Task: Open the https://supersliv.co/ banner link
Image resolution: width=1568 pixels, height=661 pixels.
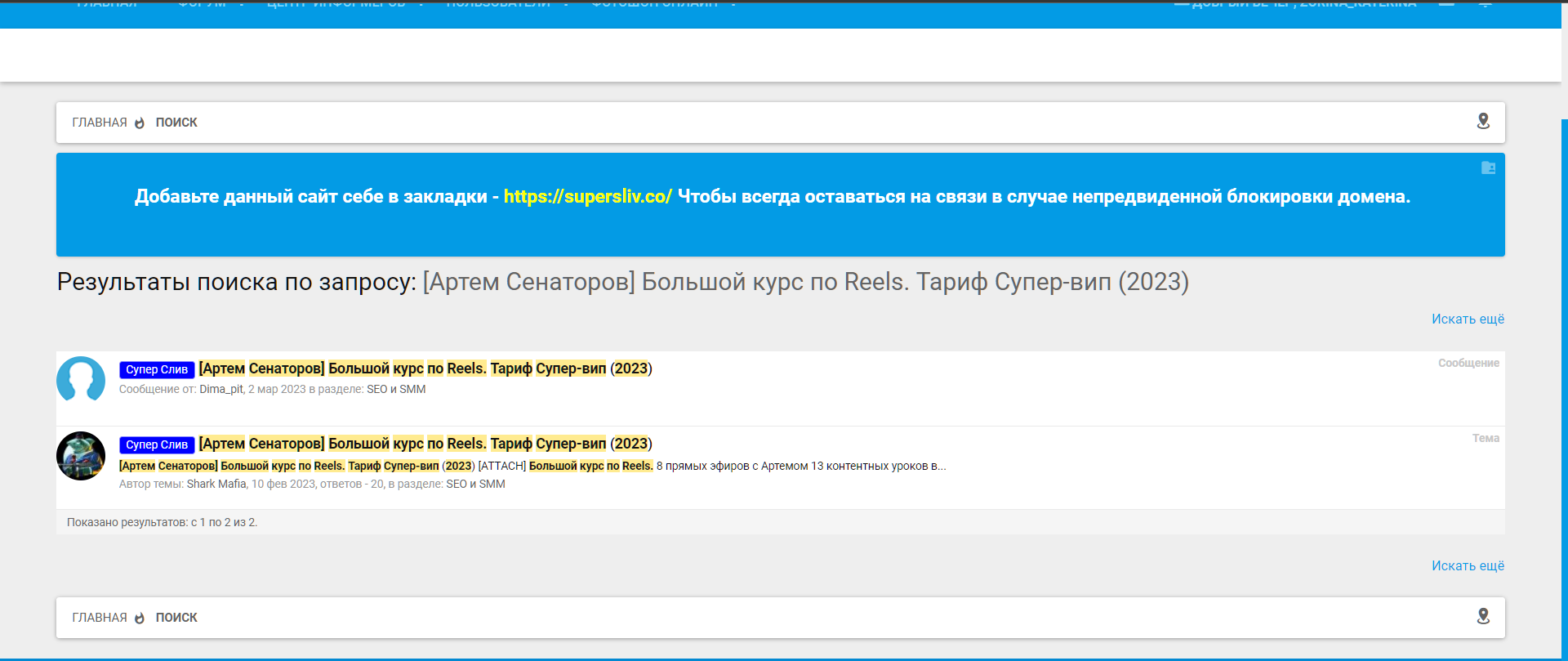Action: click(588, 197)
